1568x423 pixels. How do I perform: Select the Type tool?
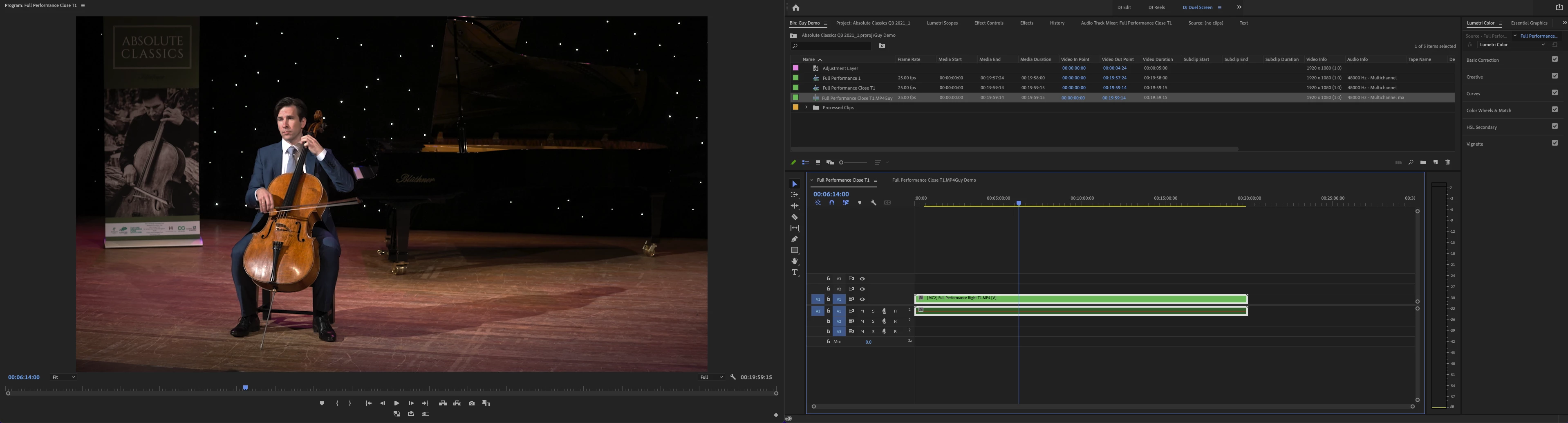coord(794,272)
